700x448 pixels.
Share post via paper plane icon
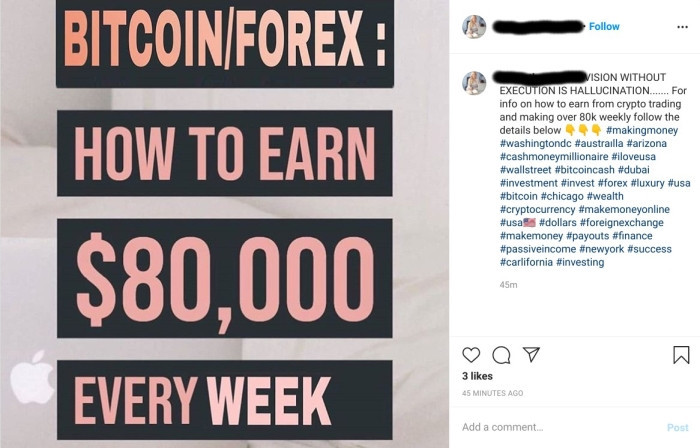[x=531, y=354]
